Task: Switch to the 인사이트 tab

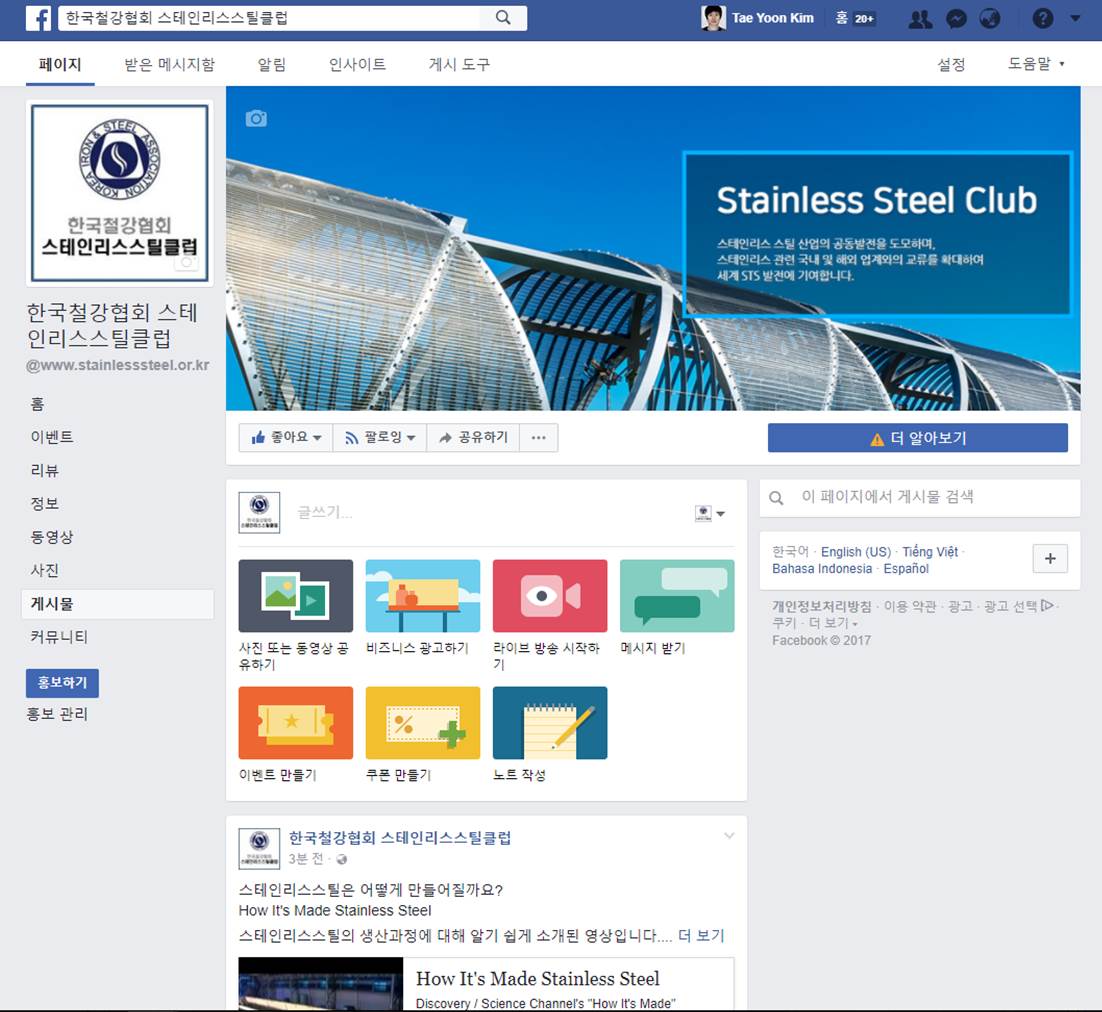Action: point(355,63)
